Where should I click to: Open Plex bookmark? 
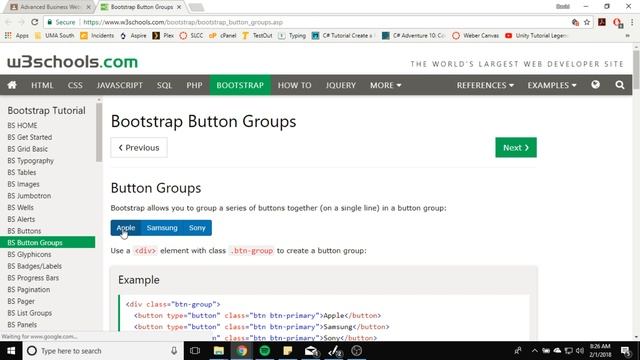tap(163, 36)
